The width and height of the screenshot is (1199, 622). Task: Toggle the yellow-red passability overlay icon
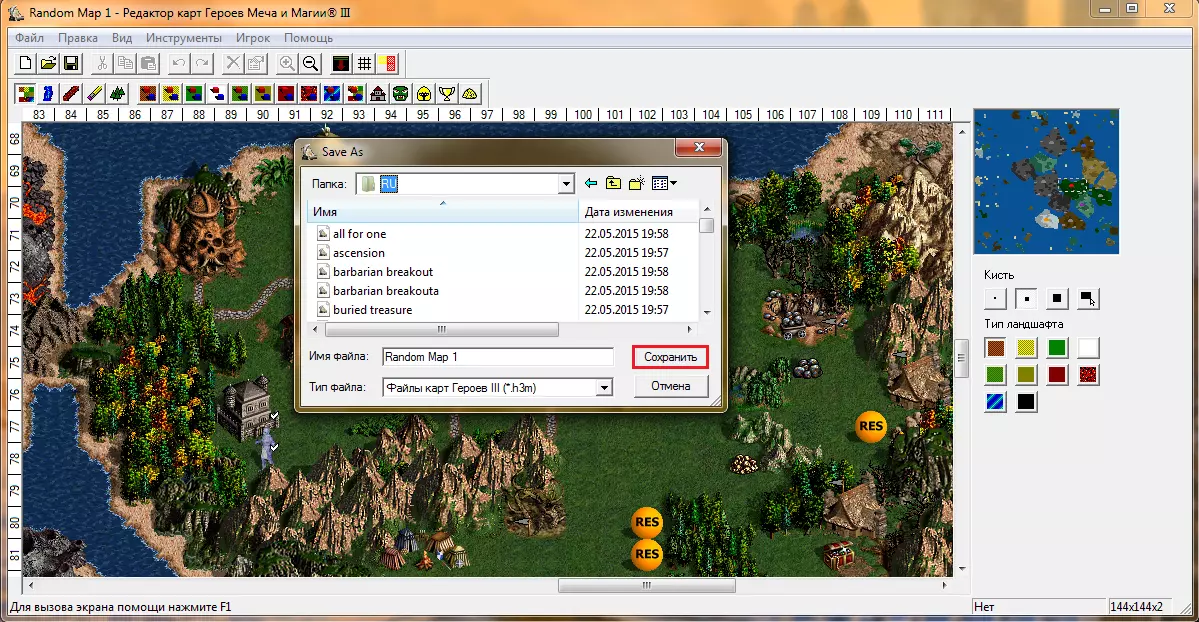388,64
